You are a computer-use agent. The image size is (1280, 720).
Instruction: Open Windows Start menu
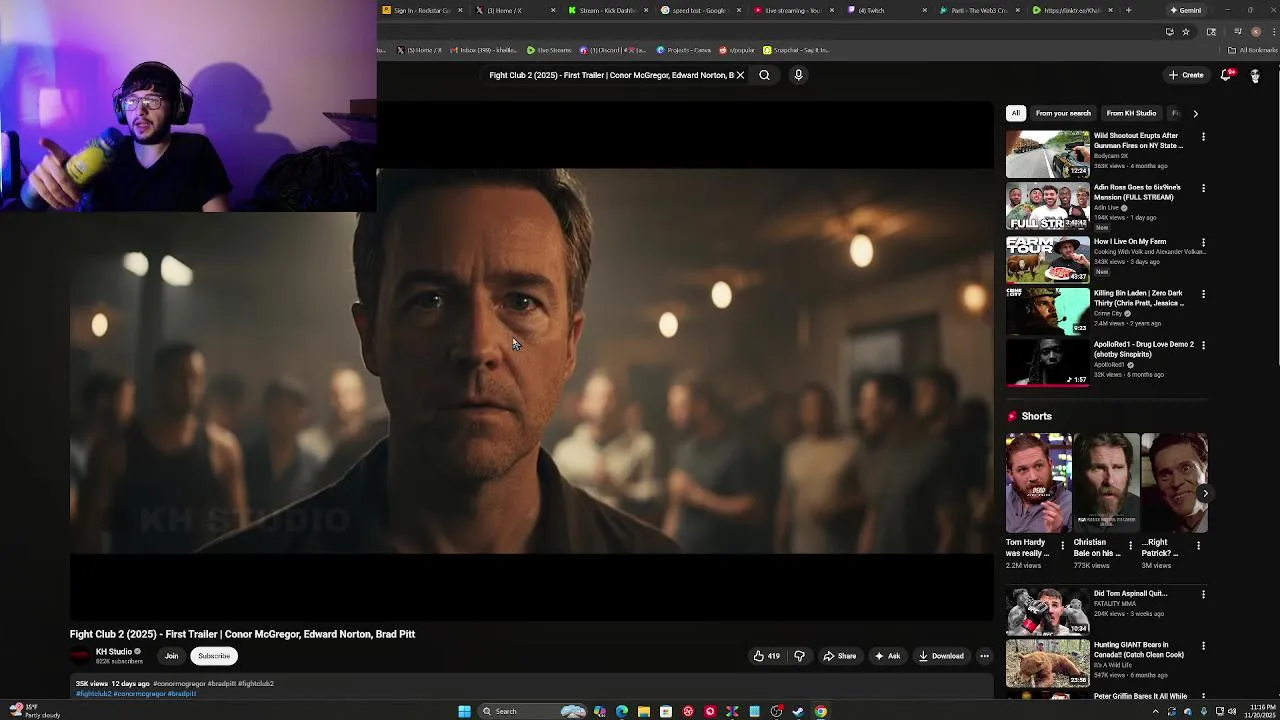click(464, 711)
